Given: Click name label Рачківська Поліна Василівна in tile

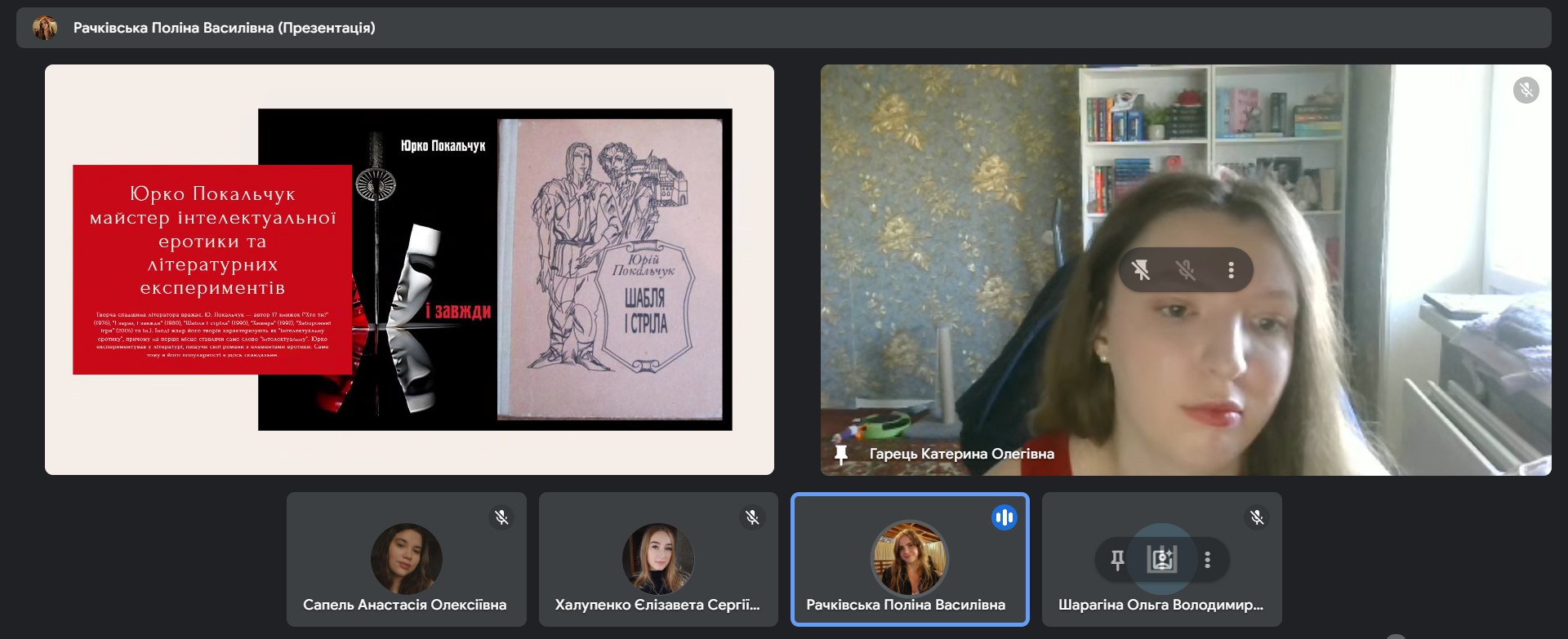Looking at the screenshot, I should pyautogui.click(x=906, y=605).
